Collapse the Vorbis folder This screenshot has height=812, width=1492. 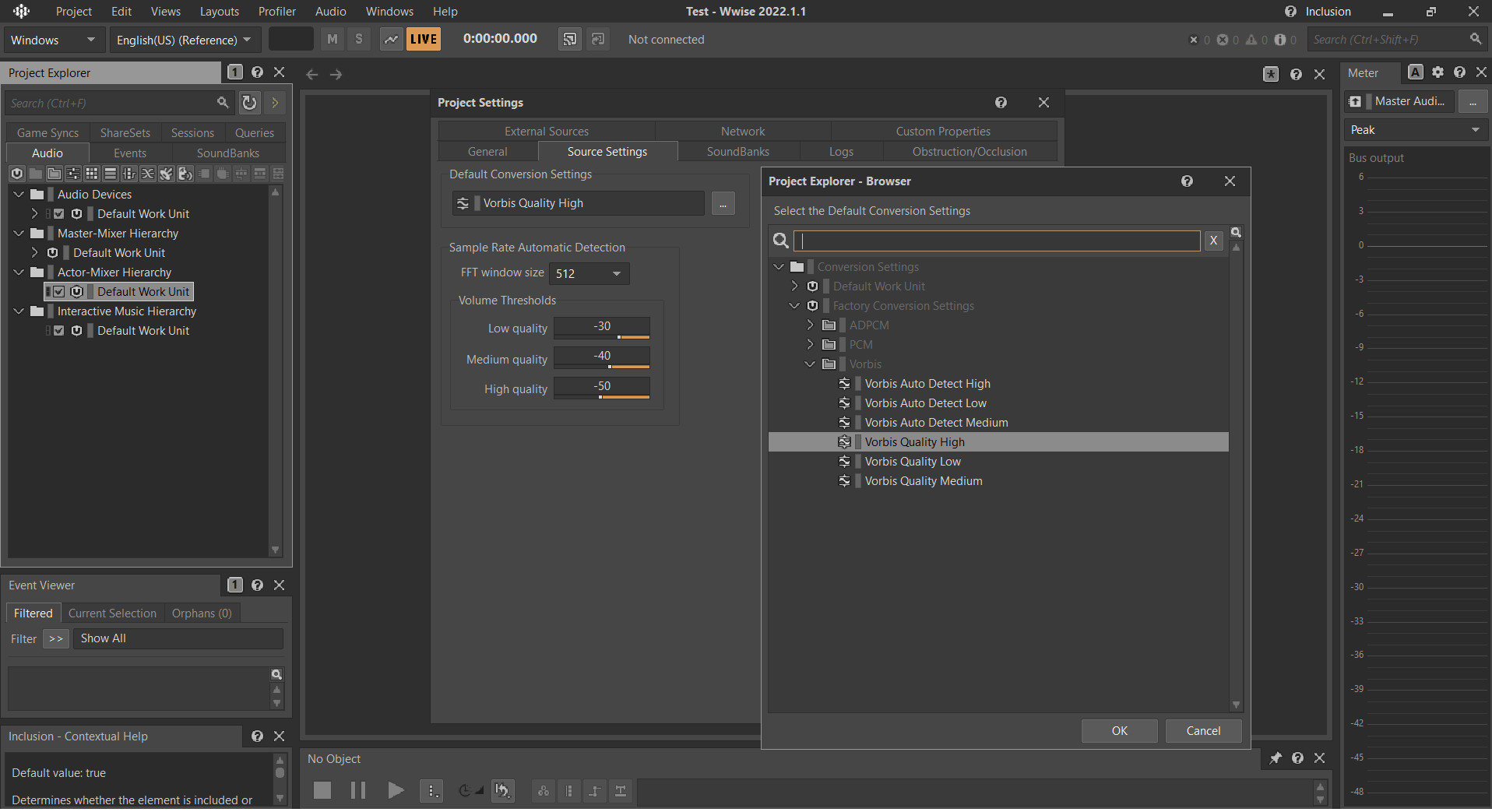(x=810, y=364)
